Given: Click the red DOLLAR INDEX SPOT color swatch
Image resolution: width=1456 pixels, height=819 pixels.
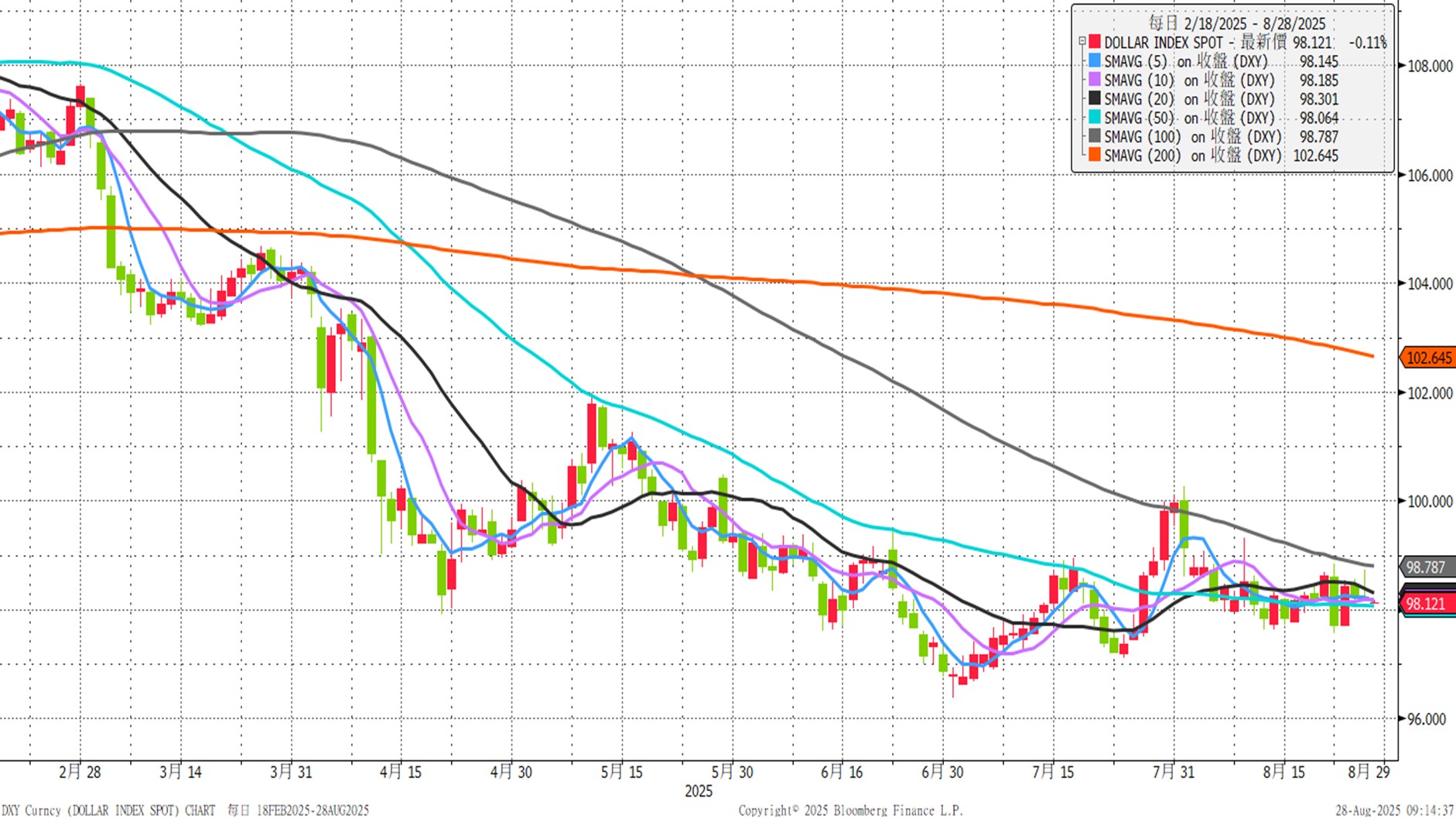Looking at the screenshot, I should point(1095,42).
